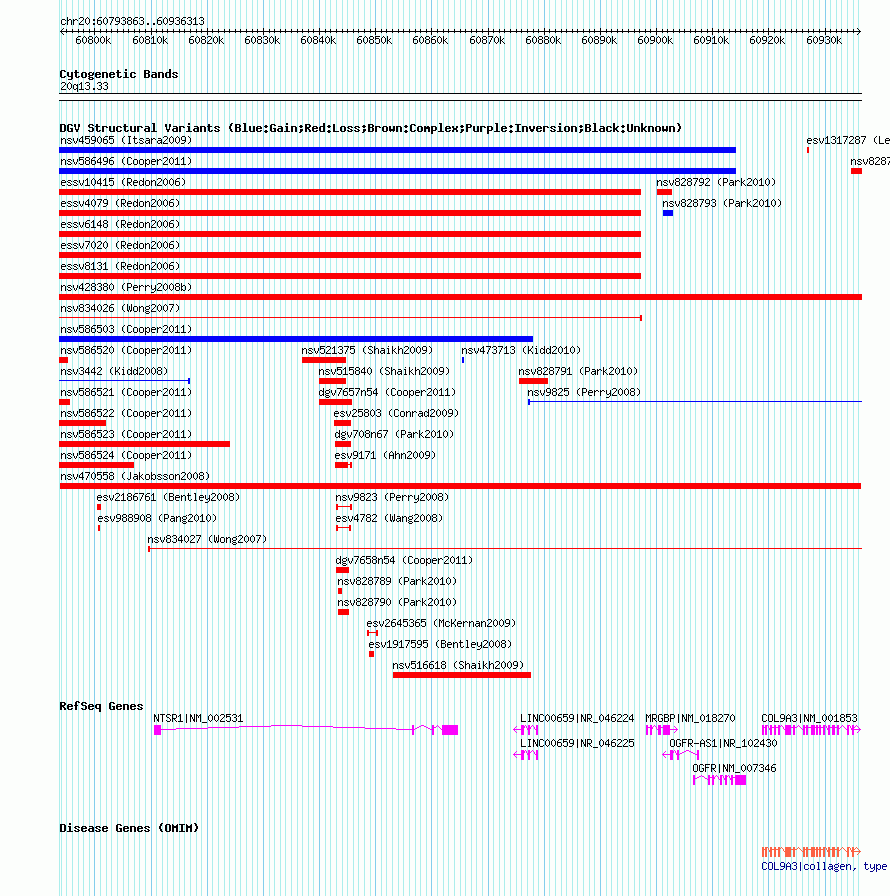Viewport: 890px width, 896px height.
Task: Open the essv8131 (Redon2006) variant label
Action: [x=120, y=266]
